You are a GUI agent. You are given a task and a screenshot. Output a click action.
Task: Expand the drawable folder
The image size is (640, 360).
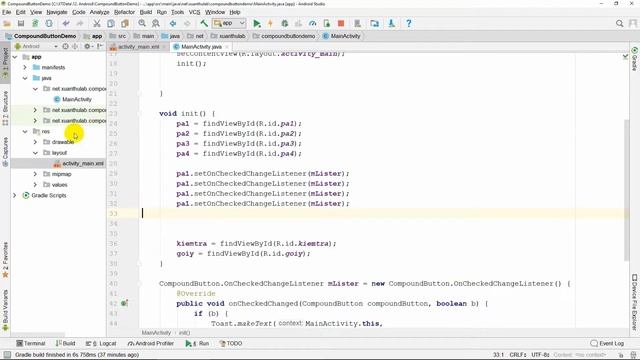click(x=35, y=142)
